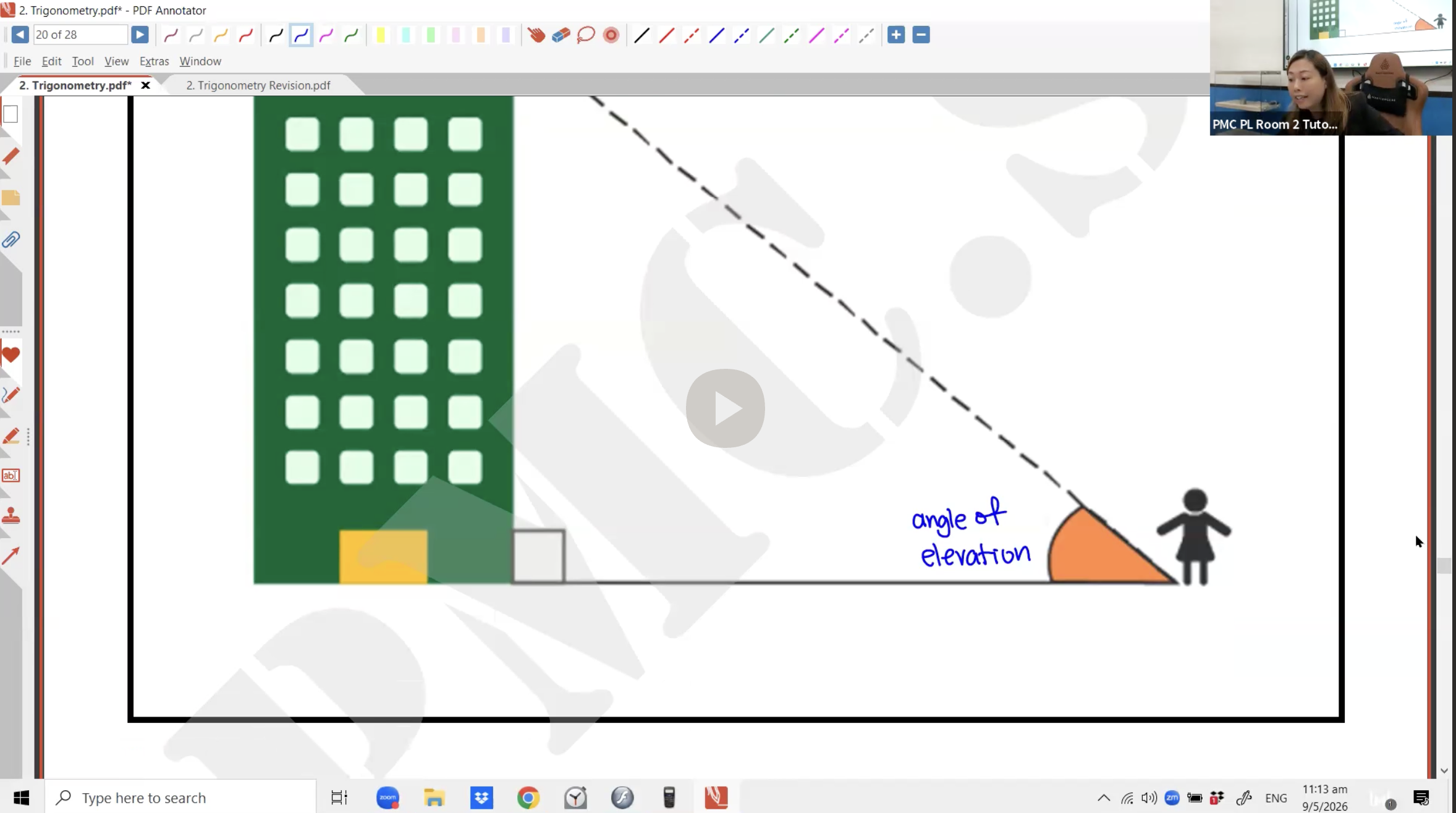The height and width of the screenshot is (813, 1456).
Task: Open the sticky notes sidebar icon
Action: (x=11, y=198)
